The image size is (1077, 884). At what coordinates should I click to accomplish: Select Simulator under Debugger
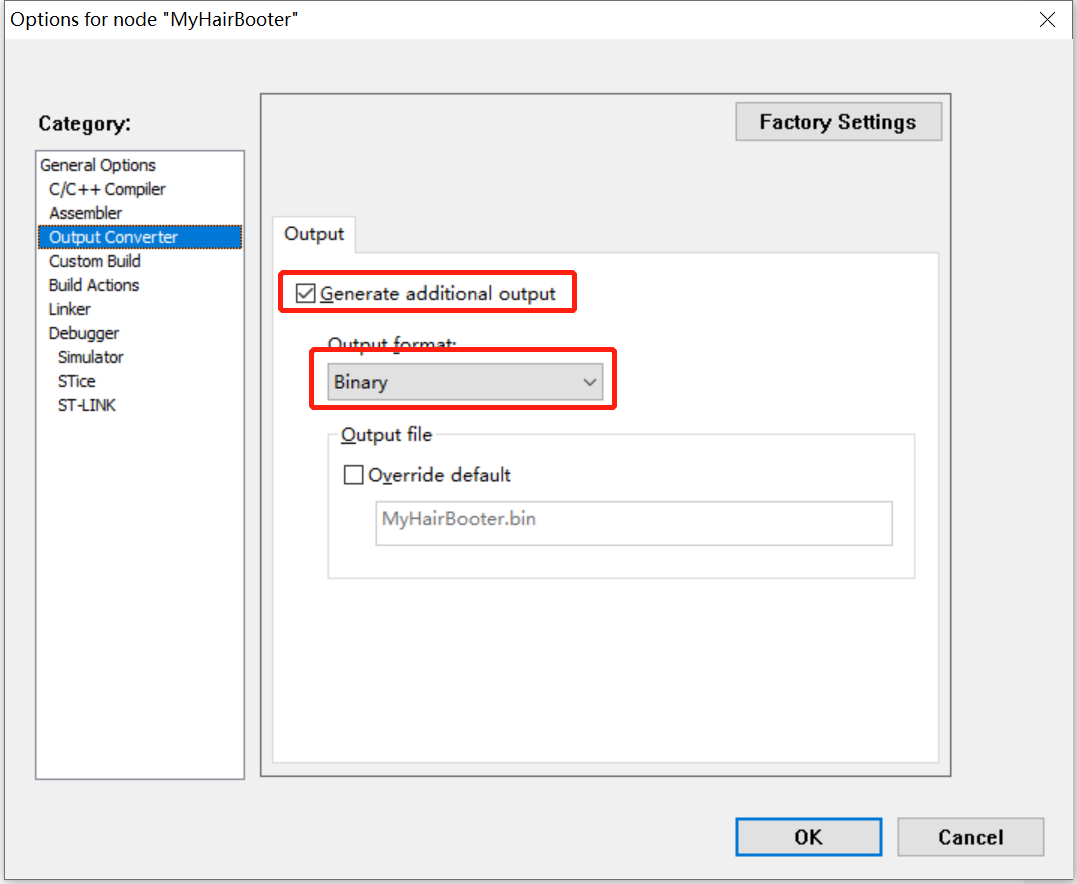[x=91, y=357]
